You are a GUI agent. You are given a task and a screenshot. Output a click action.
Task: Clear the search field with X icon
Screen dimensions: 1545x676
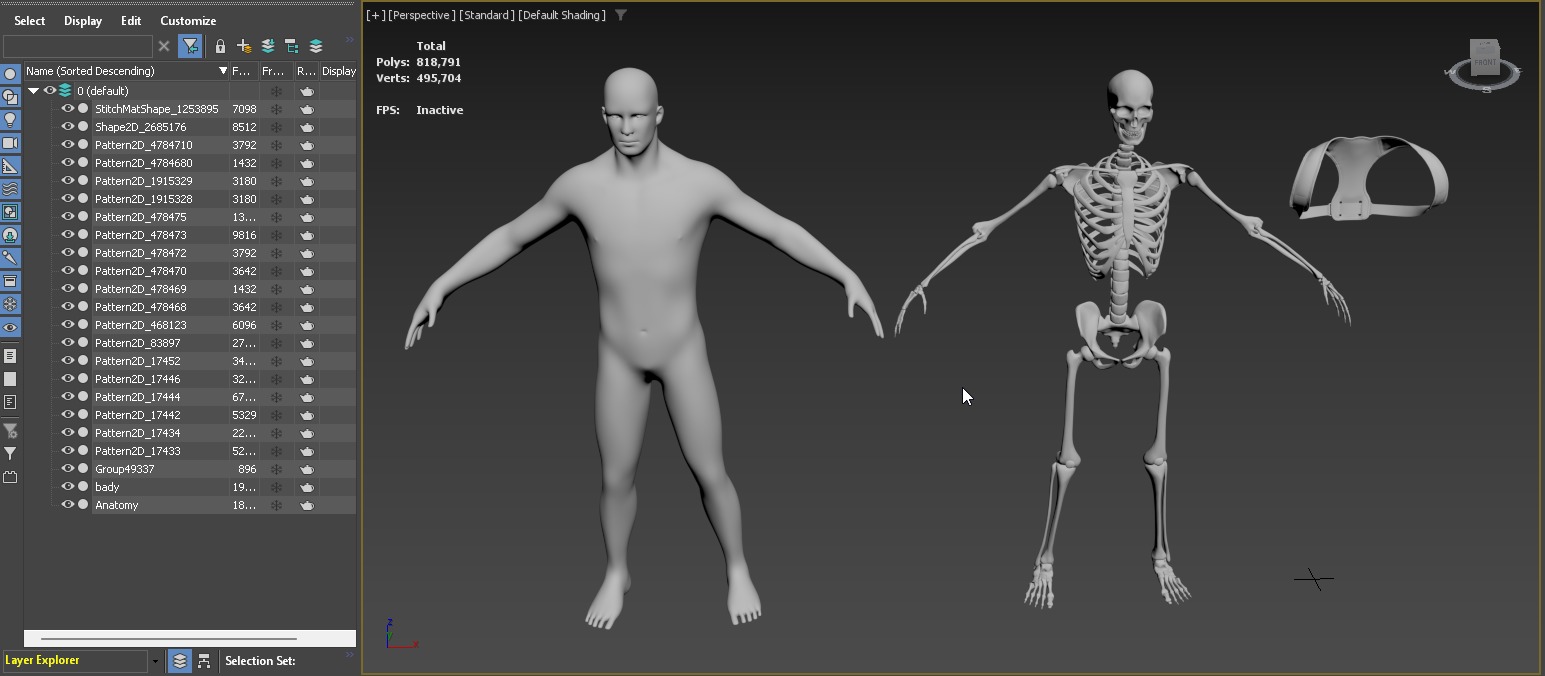164,46
